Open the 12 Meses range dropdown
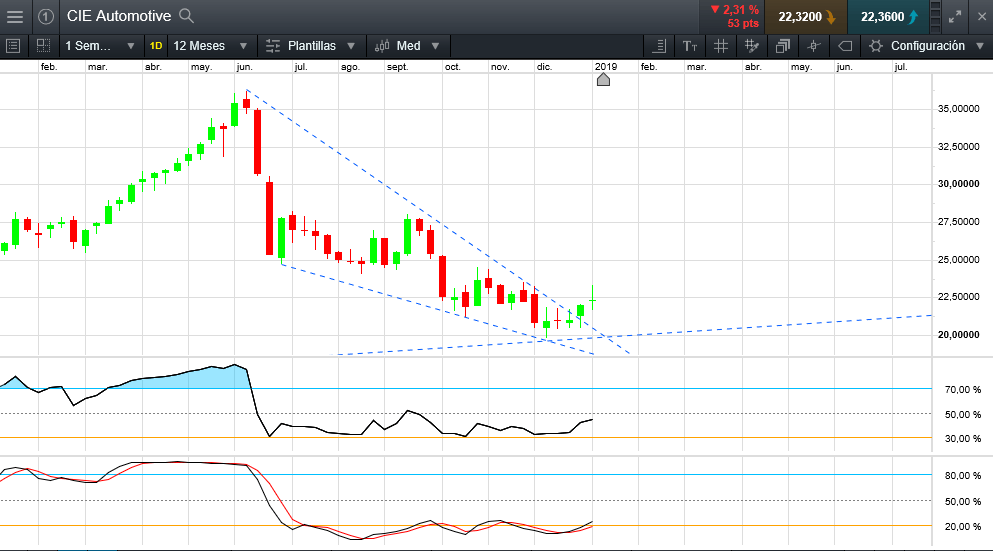This screenshot has width=993, height=551. (x=210, y=46)
